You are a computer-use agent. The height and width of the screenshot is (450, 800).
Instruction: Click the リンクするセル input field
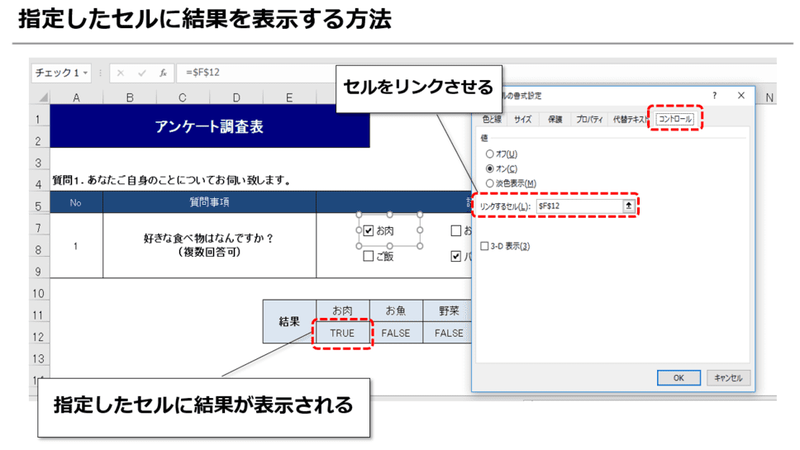(x=579, y=206)
